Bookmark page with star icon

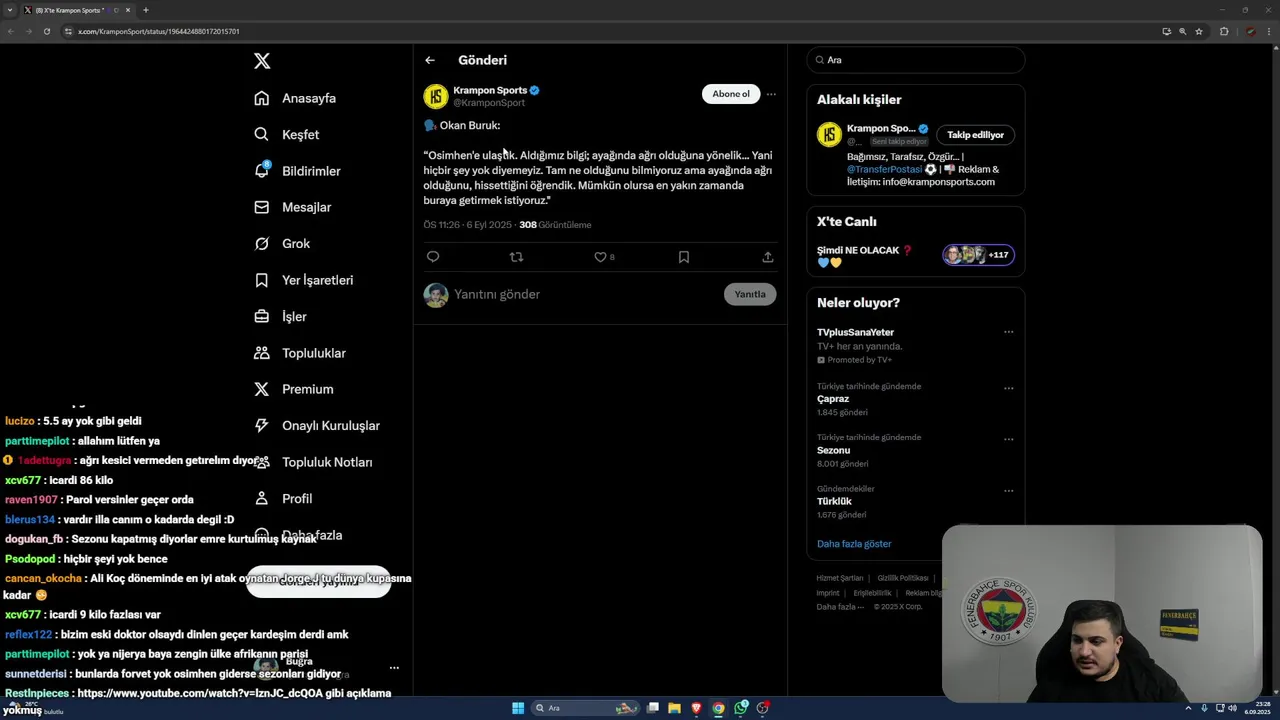[1199, 31]
